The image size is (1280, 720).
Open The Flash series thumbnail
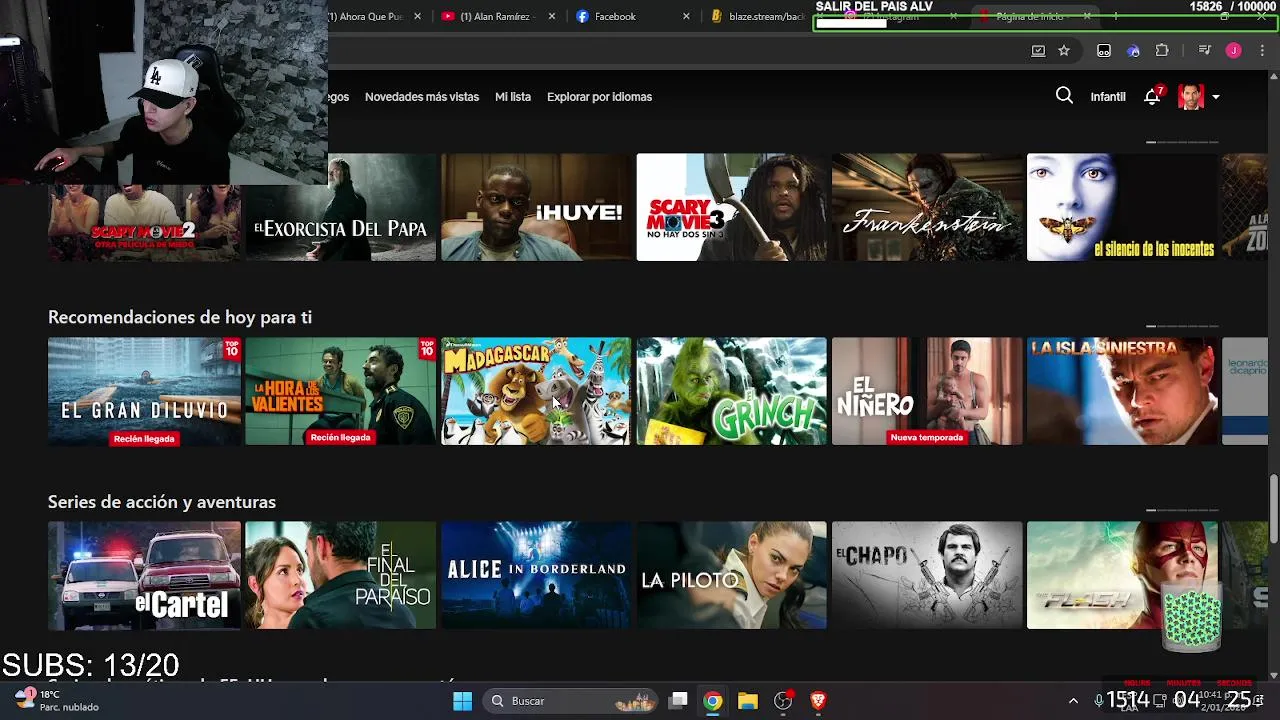pos(1122,575)
